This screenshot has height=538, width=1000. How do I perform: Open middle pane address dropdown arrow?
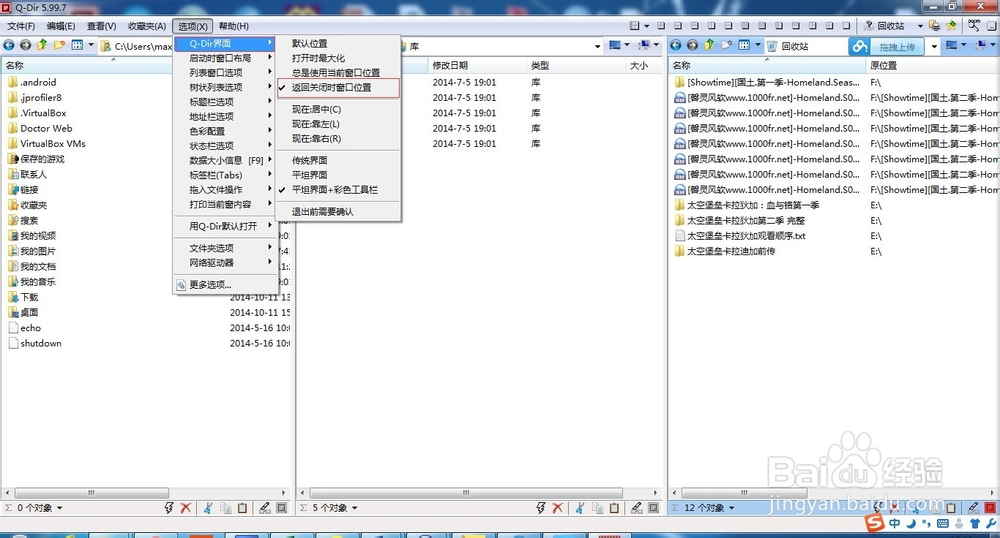[x=598, y=46]
